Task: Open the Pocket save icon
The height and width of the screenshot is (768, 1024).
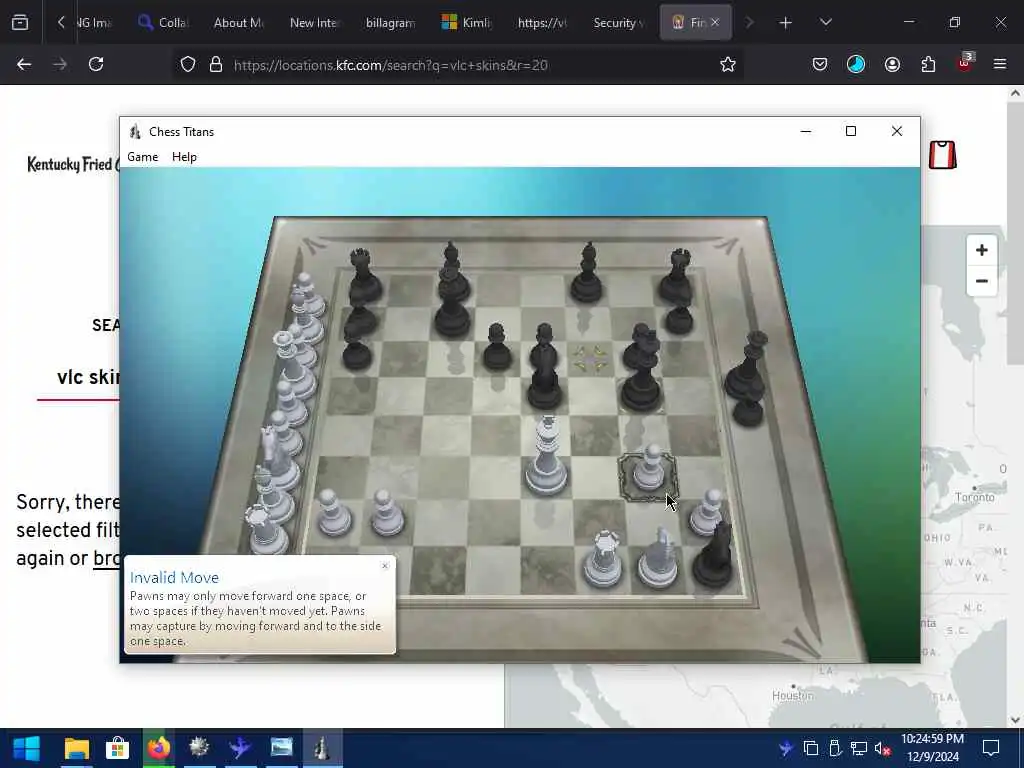Action: pos(820,64)
